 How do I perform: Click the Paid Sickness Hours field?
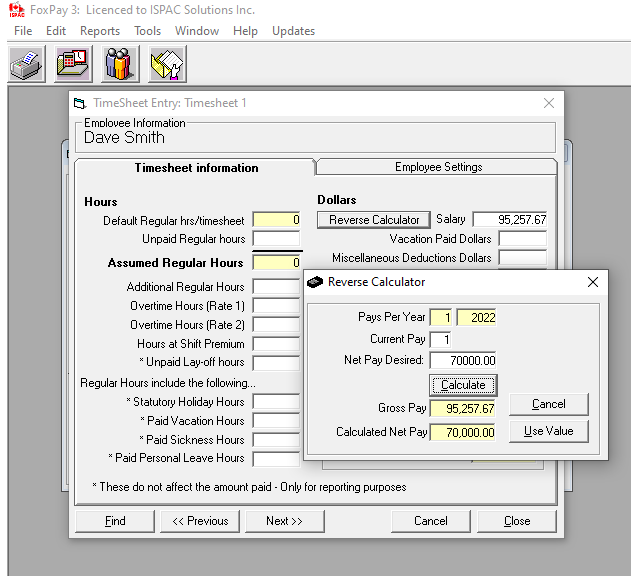(x=276, y=440)
